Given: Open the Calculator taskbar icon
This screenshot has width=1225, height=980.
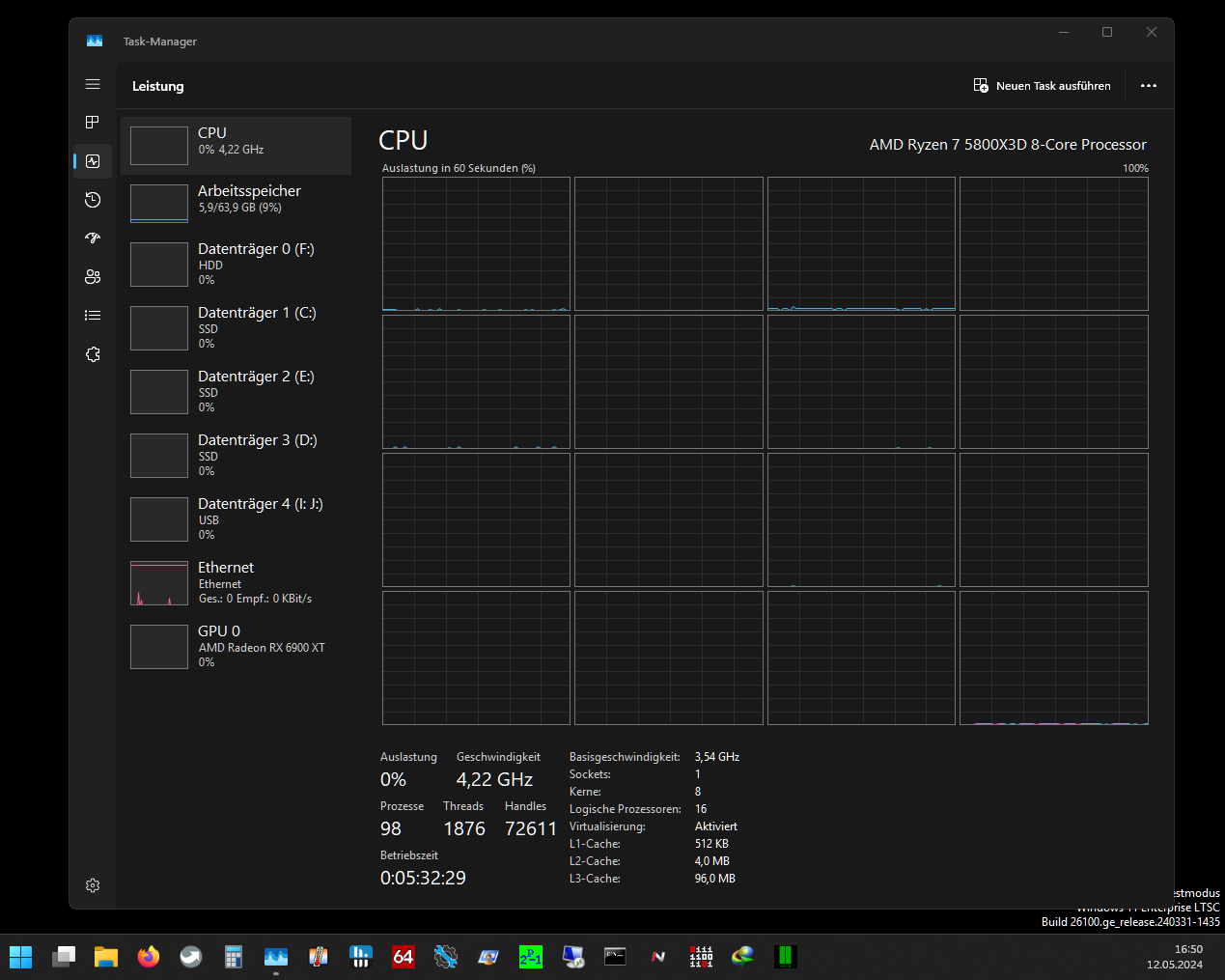Looking at the screenshot, I should coord(234,957).
